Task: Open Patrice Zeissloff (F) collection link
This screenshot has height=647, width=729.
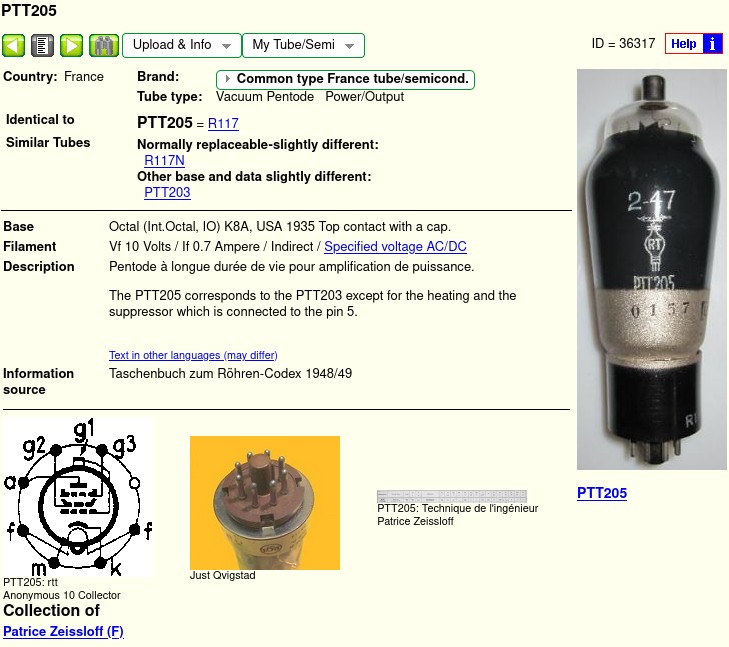Action: 63,631
